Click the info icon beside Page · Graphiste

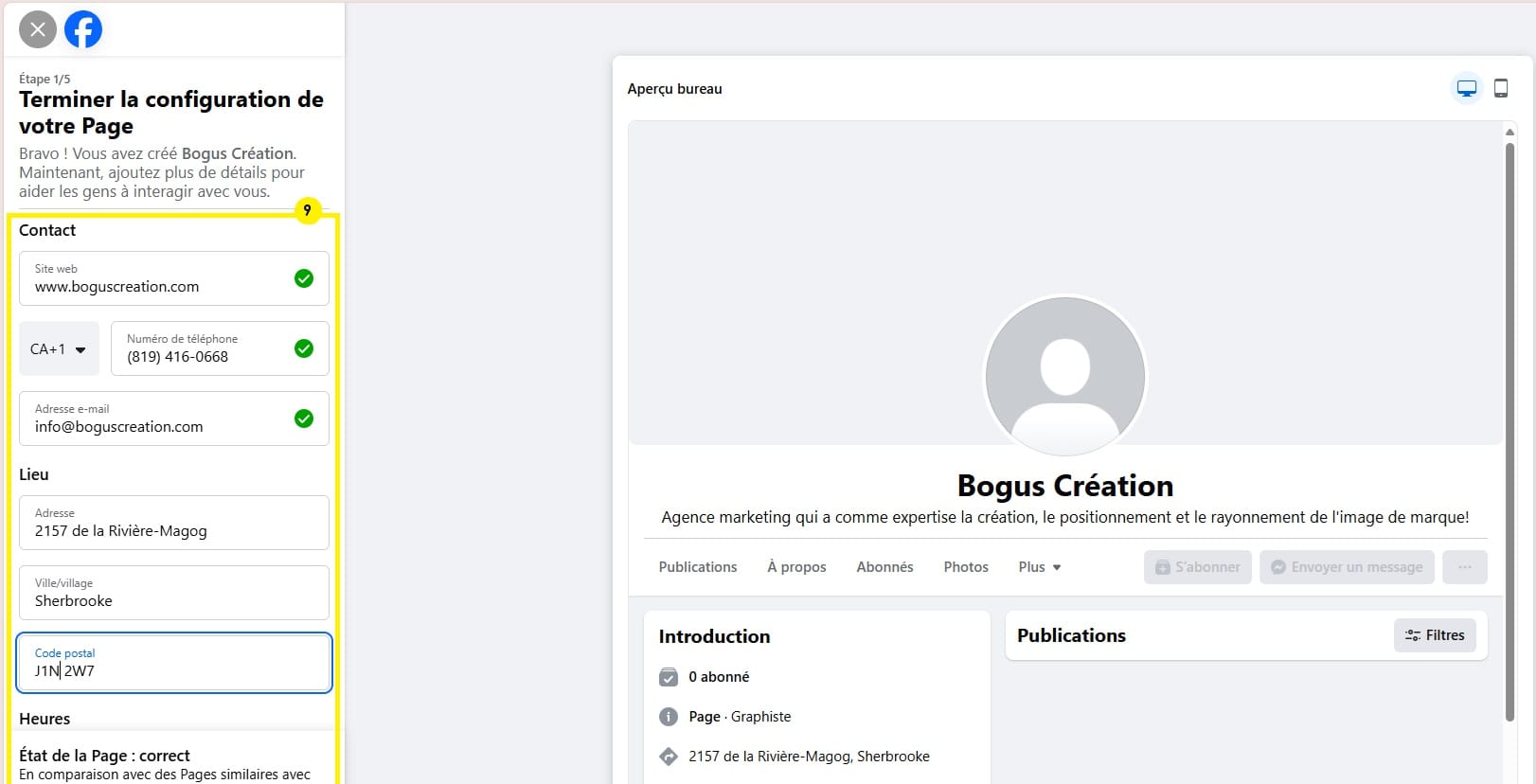669,717
